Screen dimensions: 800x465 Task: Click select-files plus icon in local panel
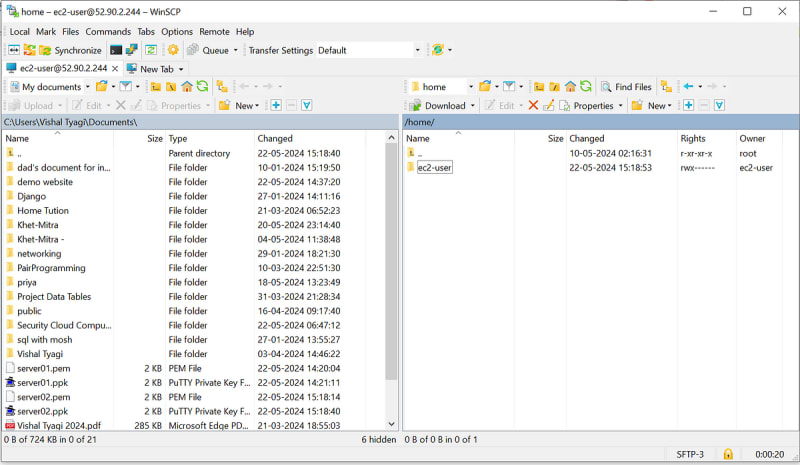(x=276, y=105)
